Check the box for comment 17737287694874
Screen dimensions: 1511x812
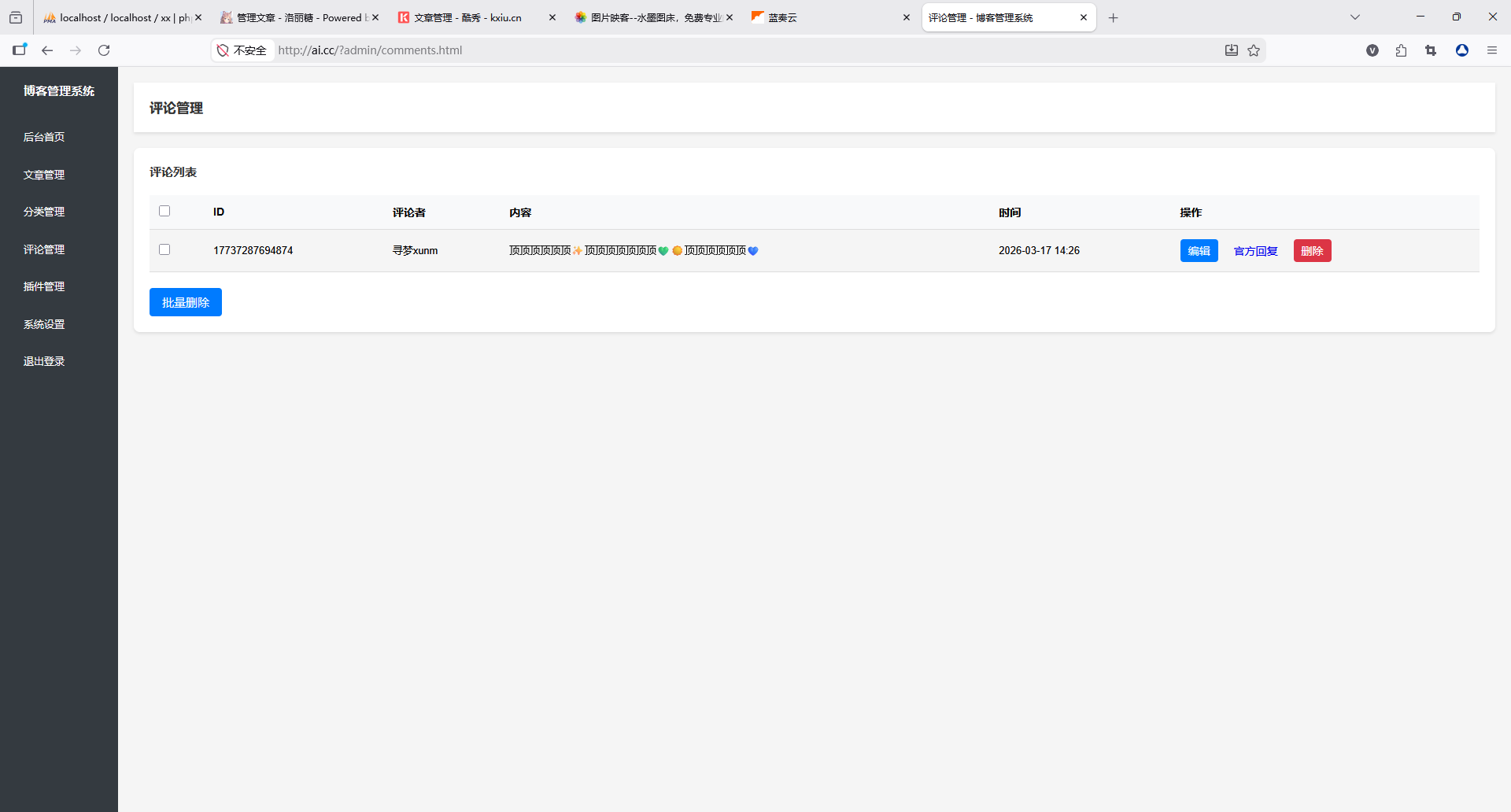pyautogui.click(x=164, y=249)
